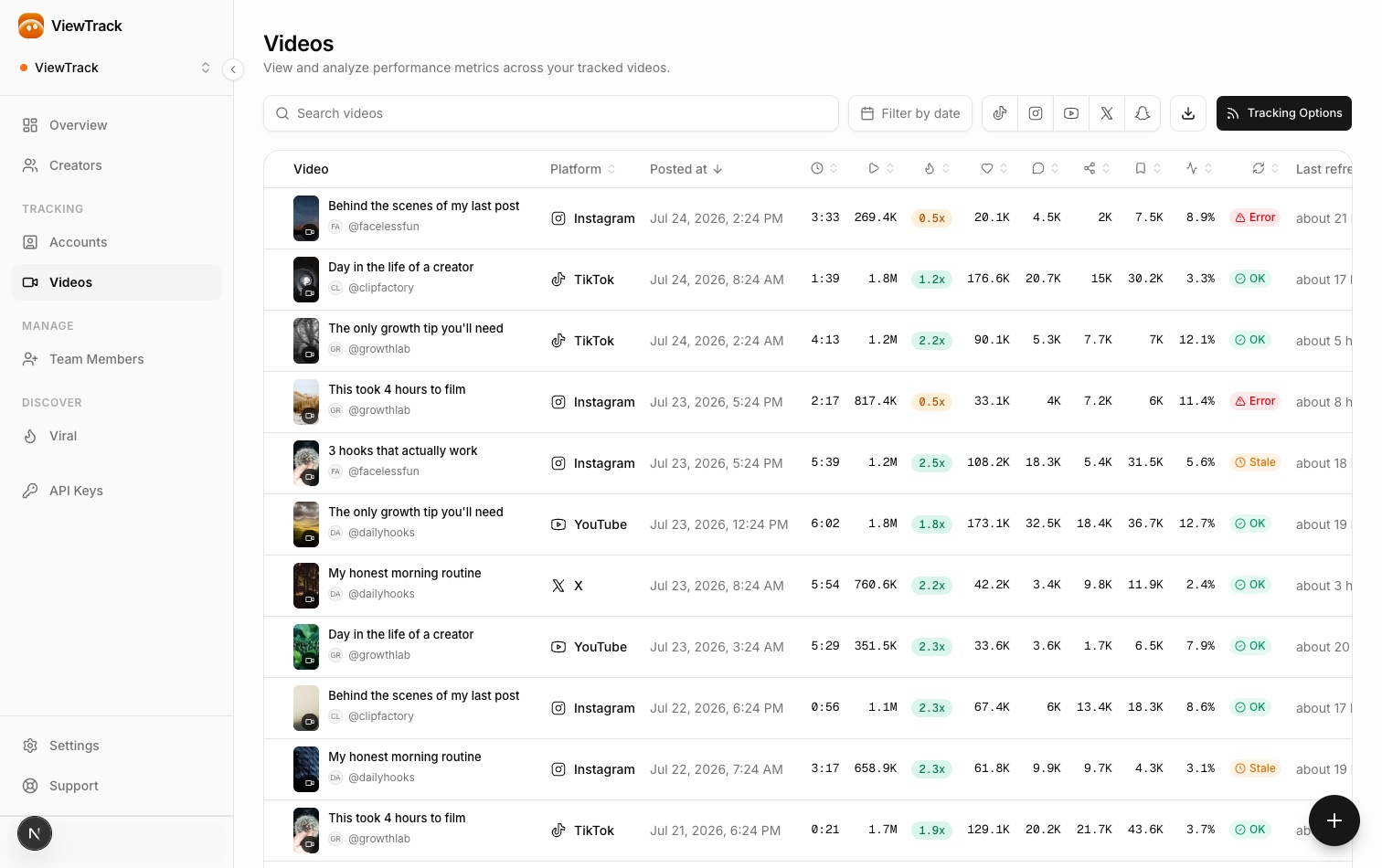Filter videos by Instagram platform icon
The width and height of the screenshot is (1382, 868).
1036,113
